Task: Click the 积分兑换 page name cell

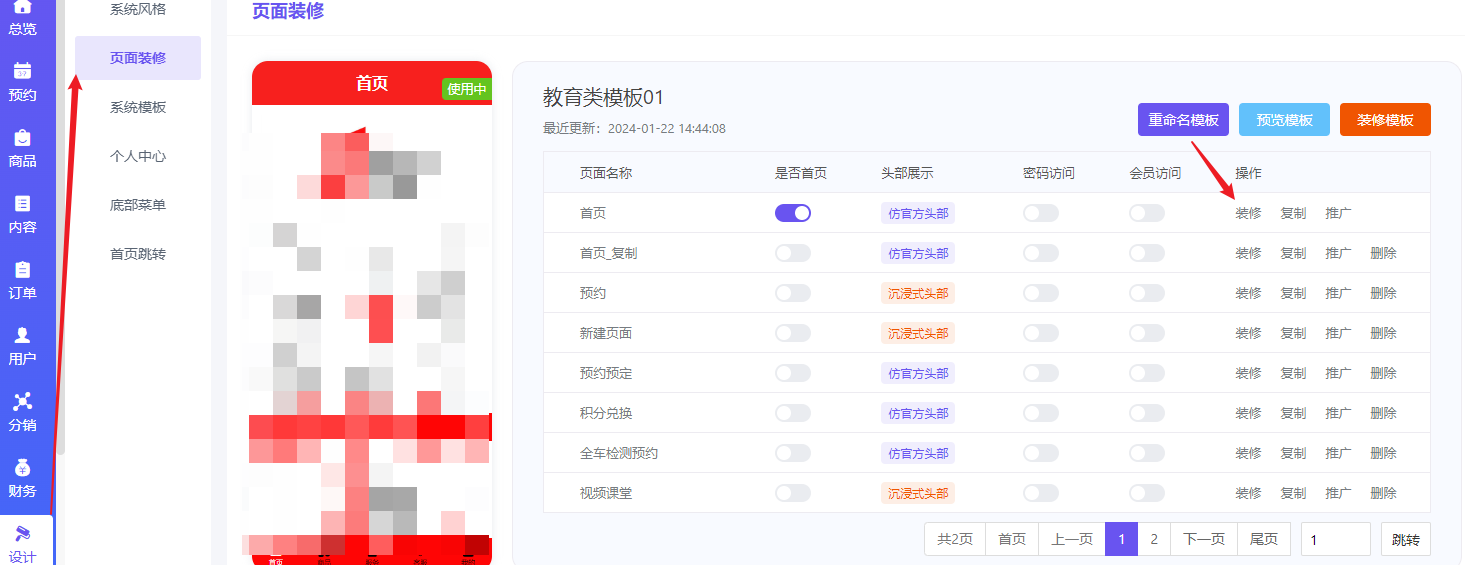Action: click(606, 413)
